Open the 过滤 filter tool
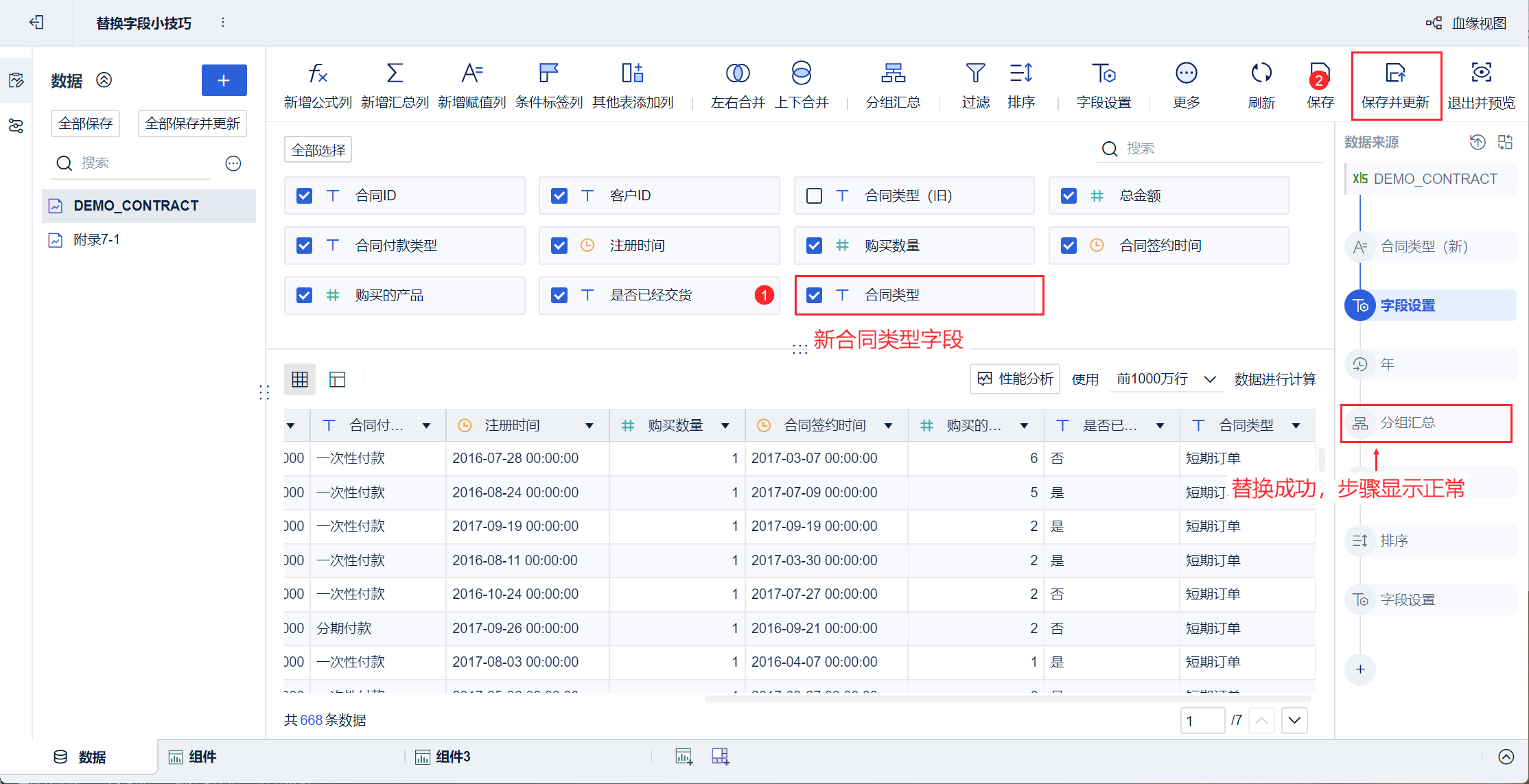 [x=975, y=73]
